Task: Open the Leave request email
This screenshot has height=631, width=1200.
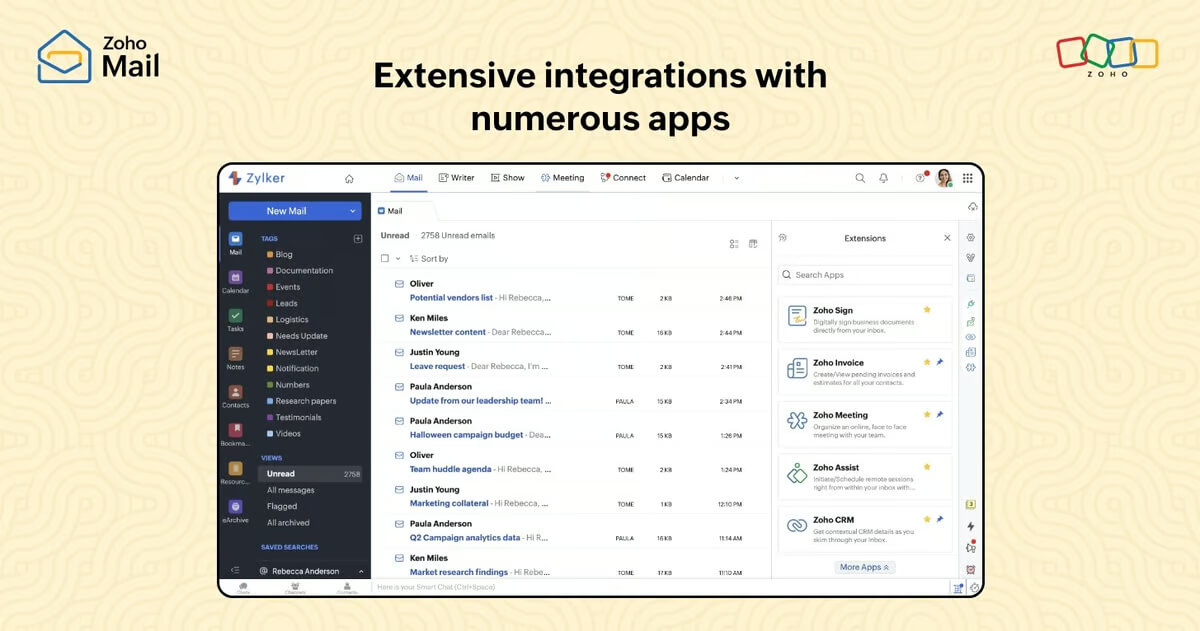Action: [570, 359]
